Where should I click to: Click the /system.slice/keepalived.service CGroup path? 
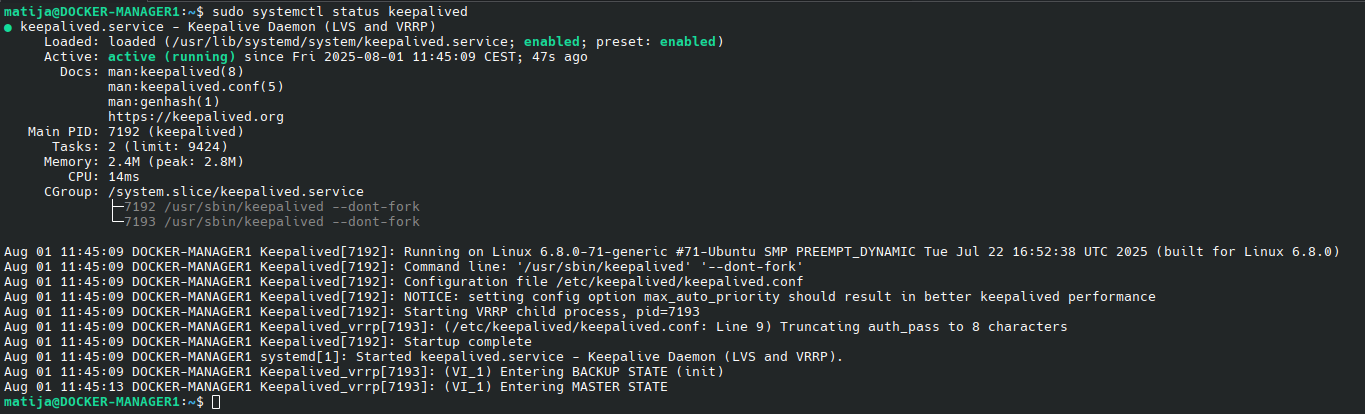(x=236, y=191)
